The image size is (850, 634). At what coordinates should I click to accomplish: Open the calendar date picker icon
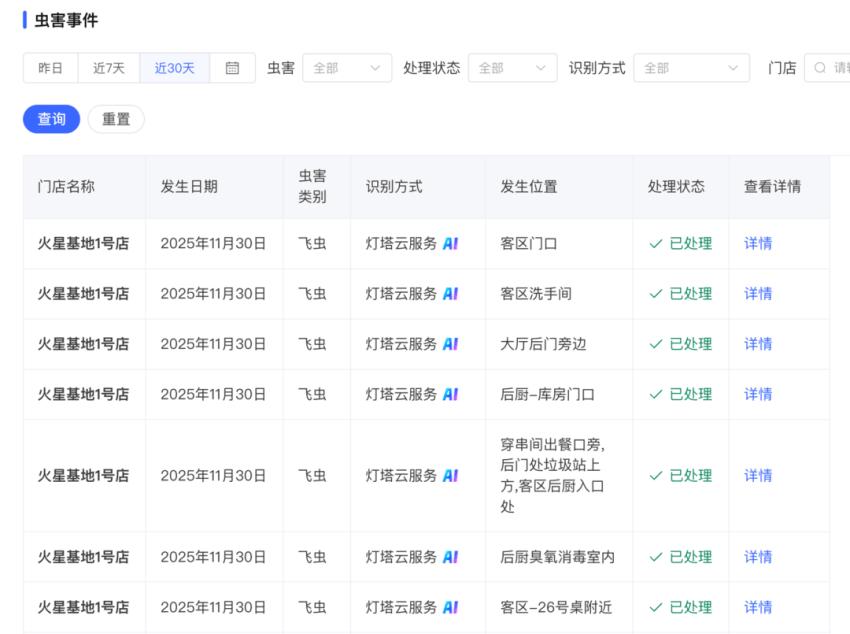(x=232, y=68)
